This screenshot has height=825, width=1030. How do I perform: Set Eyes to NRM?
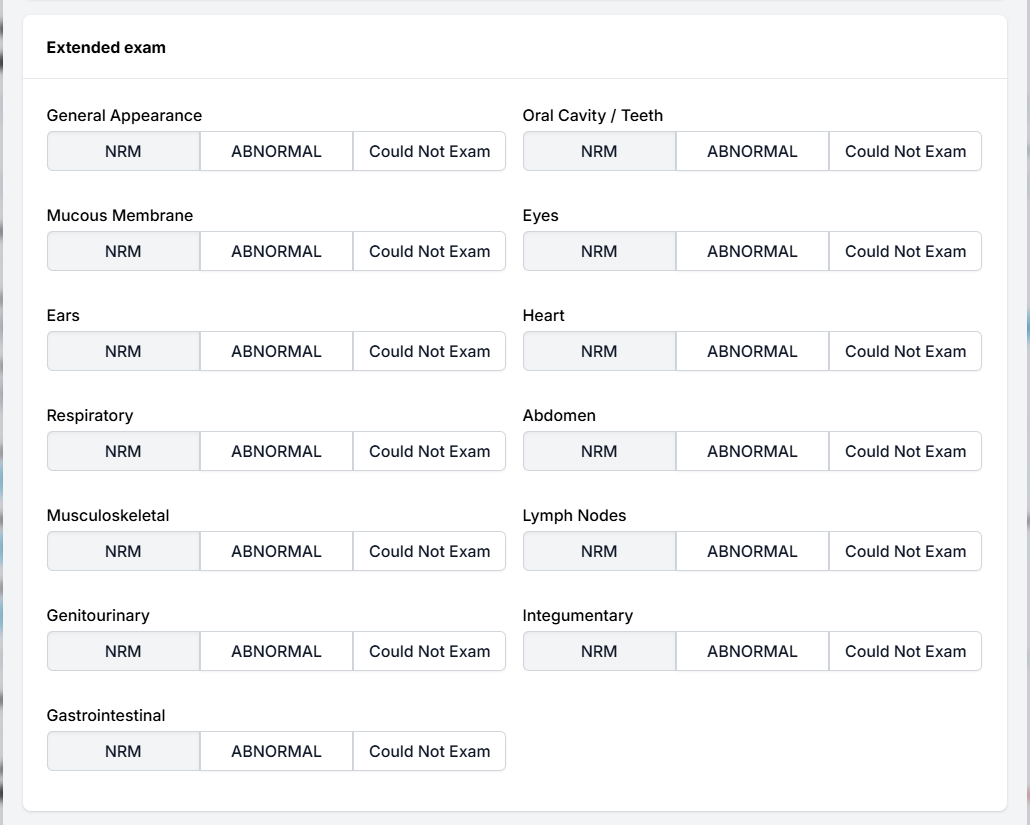pyautogui.click(x=599, y=251)
